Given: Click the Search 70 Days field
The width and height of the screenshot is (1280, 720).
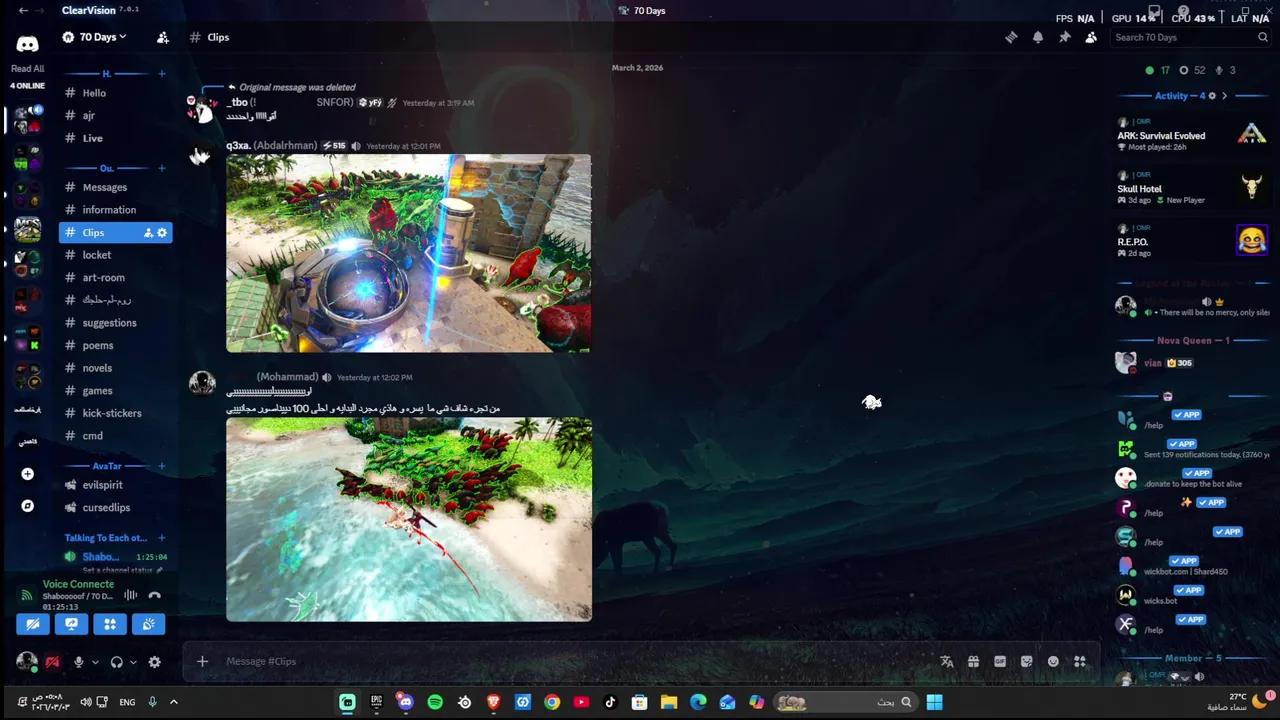Looking at the screenshot, I should click(1190, 37).
